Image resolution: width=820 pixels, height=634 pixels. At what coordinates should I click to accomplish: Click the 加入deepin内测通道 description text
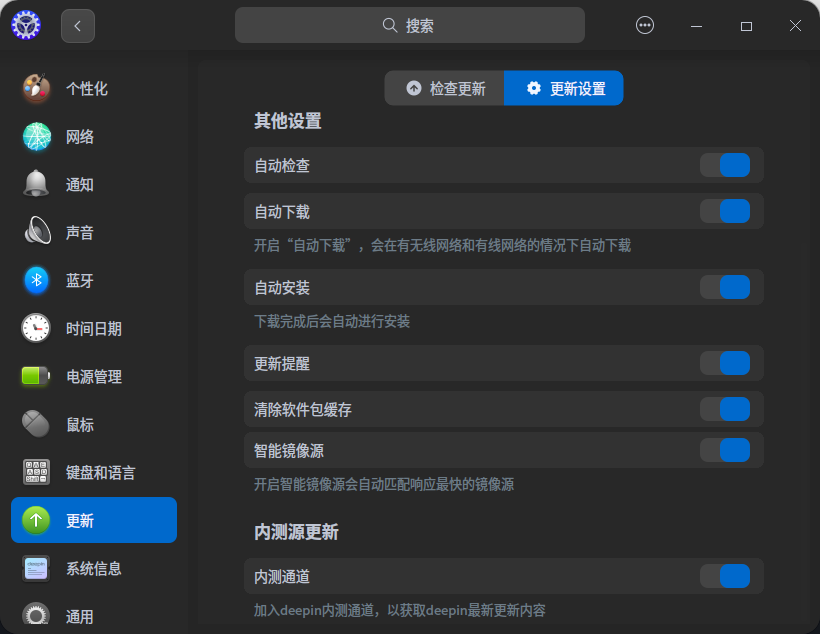[x=400, y=610]
